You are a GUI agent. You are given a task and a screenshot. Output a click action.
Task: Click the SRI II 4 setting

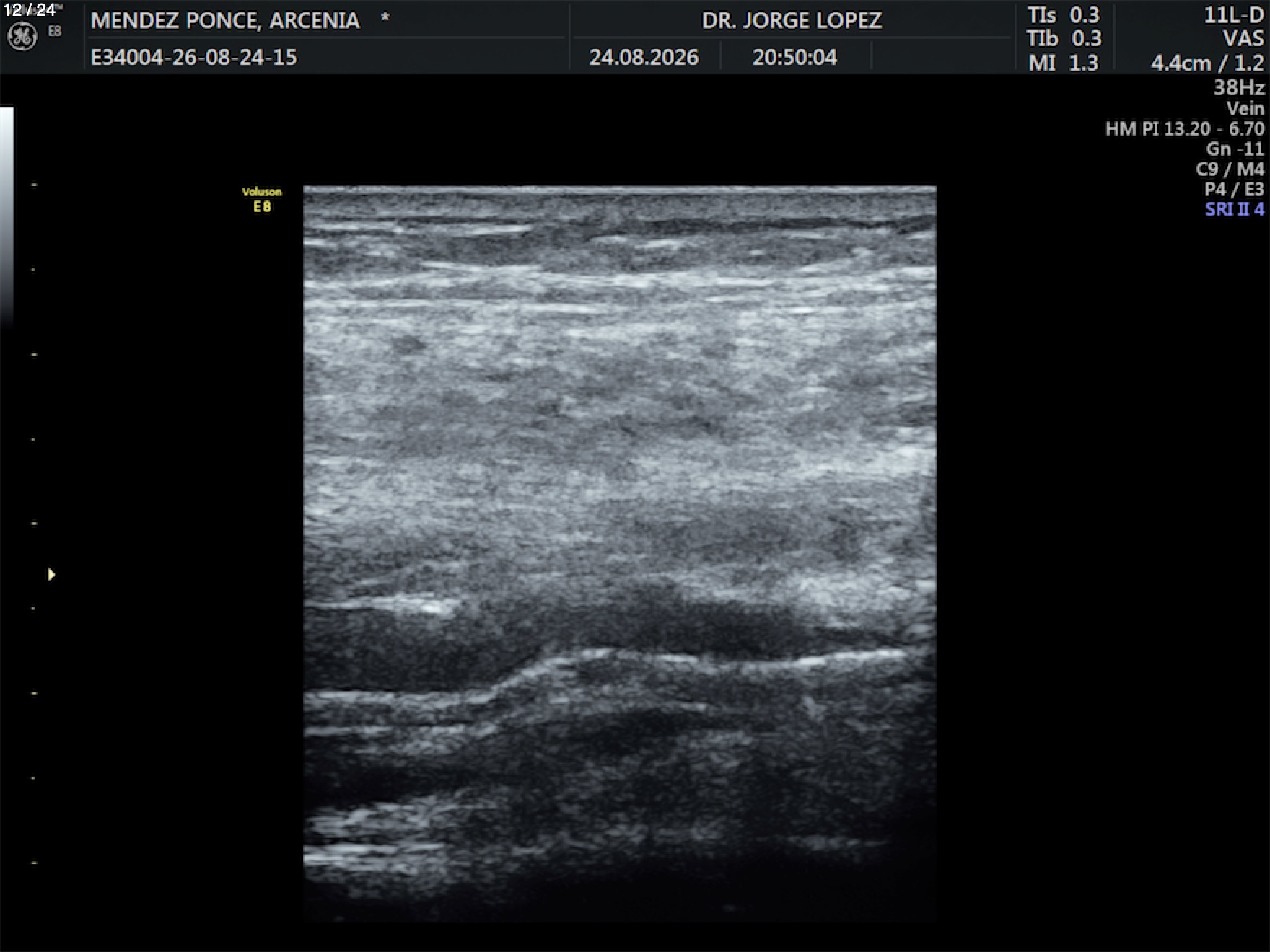coord(1234,210)
